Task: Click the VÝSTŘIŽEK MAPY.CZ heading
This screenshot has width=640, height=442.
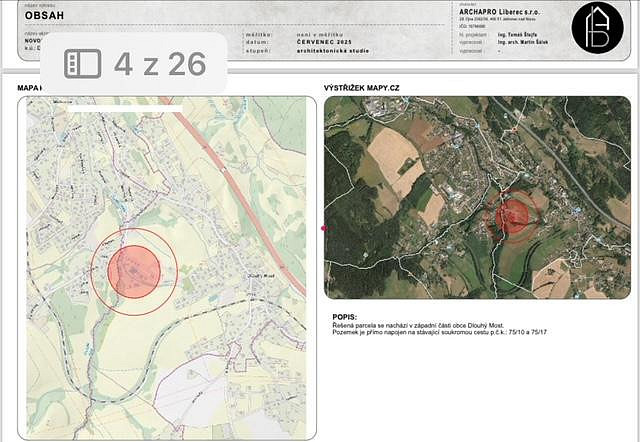Action: pyautogui.click(x=361, y=88)
